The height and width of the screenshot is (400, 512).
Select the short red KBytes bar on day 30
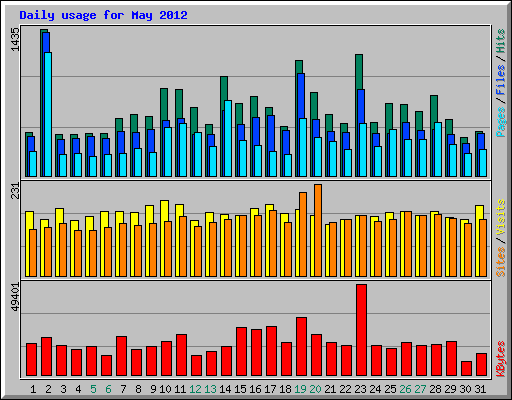coord(466,369)
